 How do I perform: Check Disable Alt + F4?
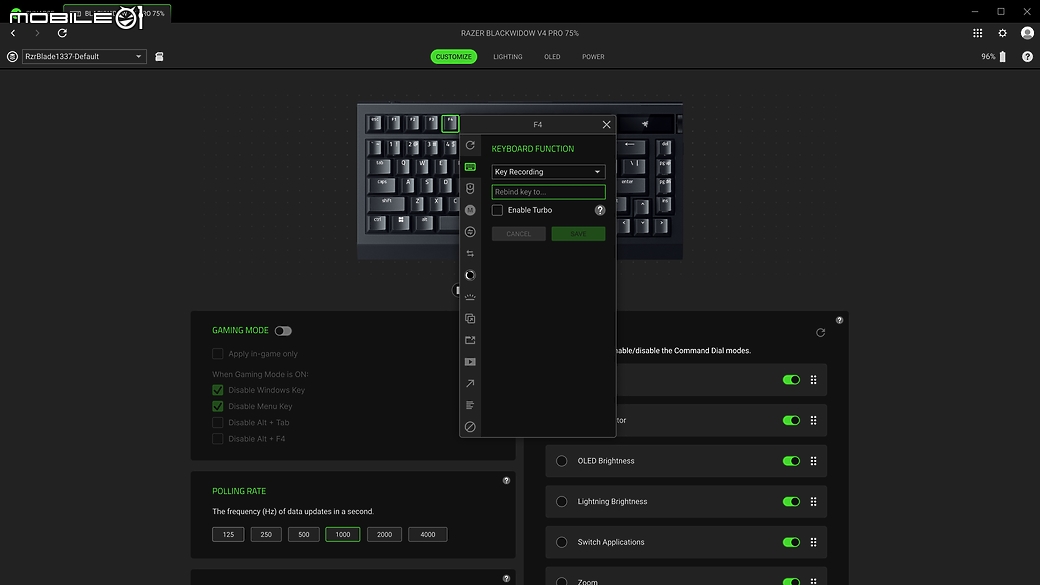pyautogui.click(x=218, y=438)
